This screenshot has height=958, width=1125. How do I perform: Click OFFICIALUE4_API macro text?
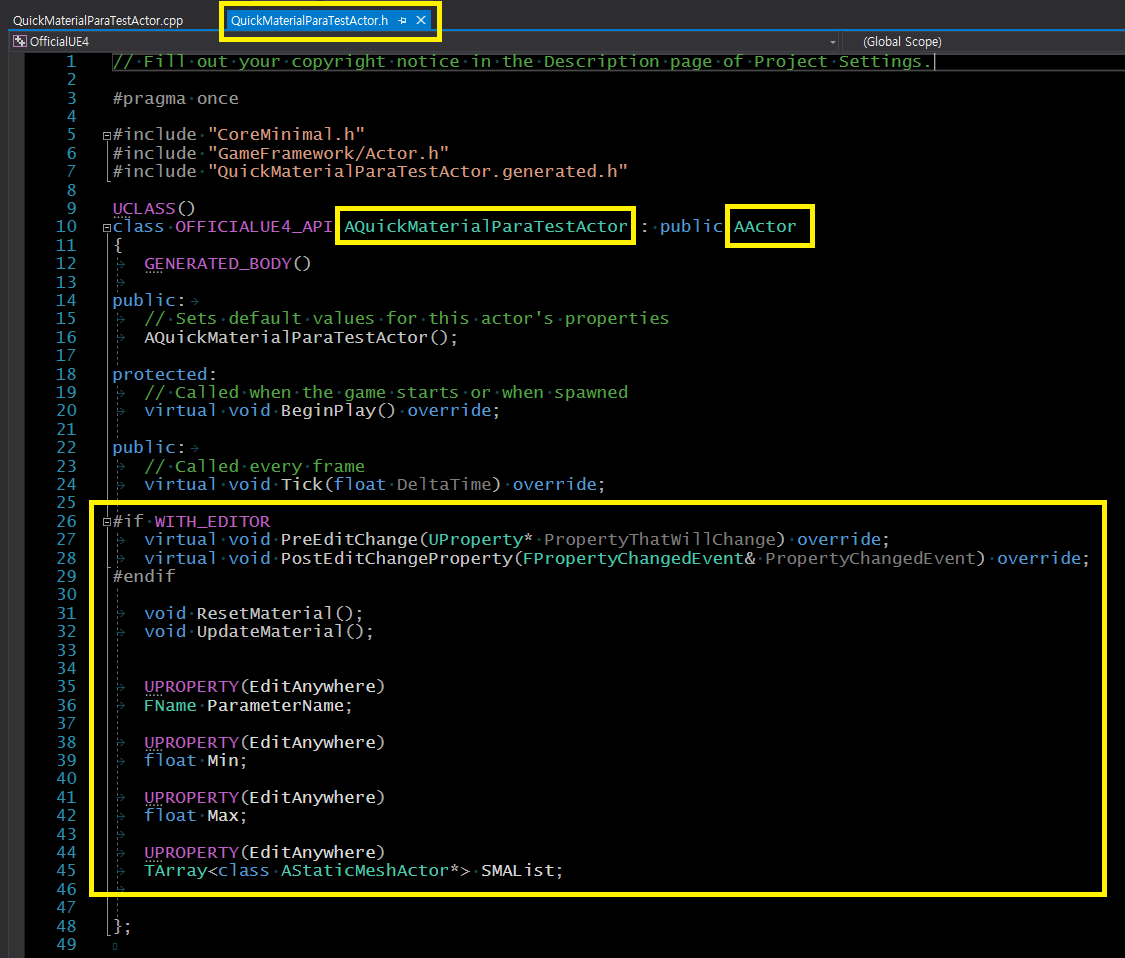(253, 226)
